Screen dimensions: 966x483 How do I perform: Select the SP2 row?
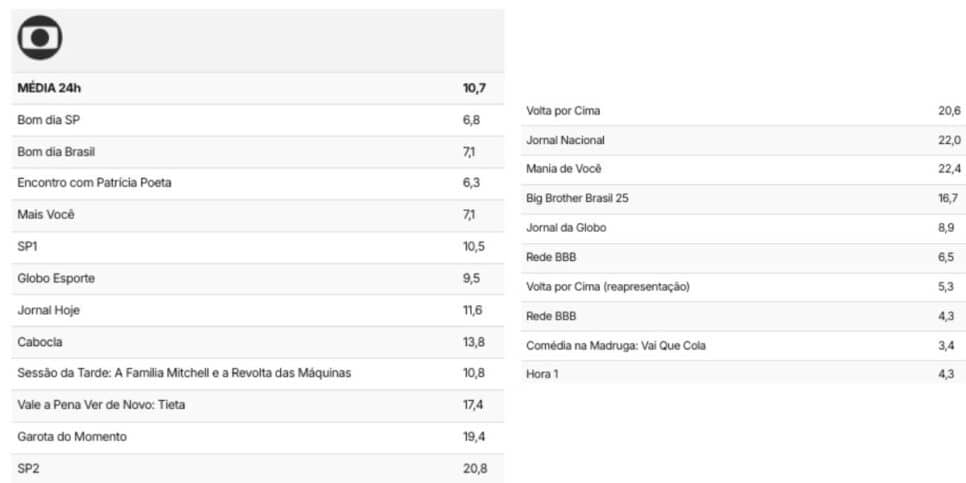pyautogui.click(x=258, y=469)
